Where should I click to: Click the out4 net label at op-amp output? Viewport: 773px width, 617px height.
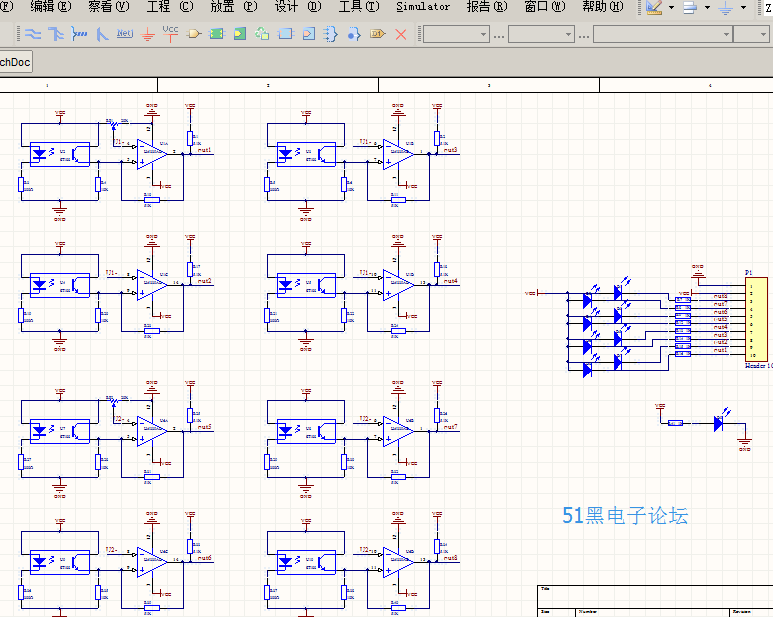pyautogui.click(x=451, y=281)
